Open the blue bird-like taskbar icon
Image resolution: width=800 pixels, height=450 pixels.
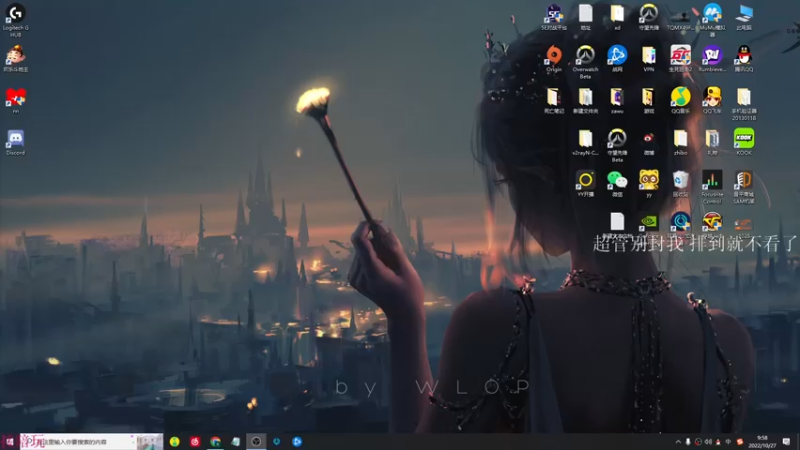pos(297,442)
